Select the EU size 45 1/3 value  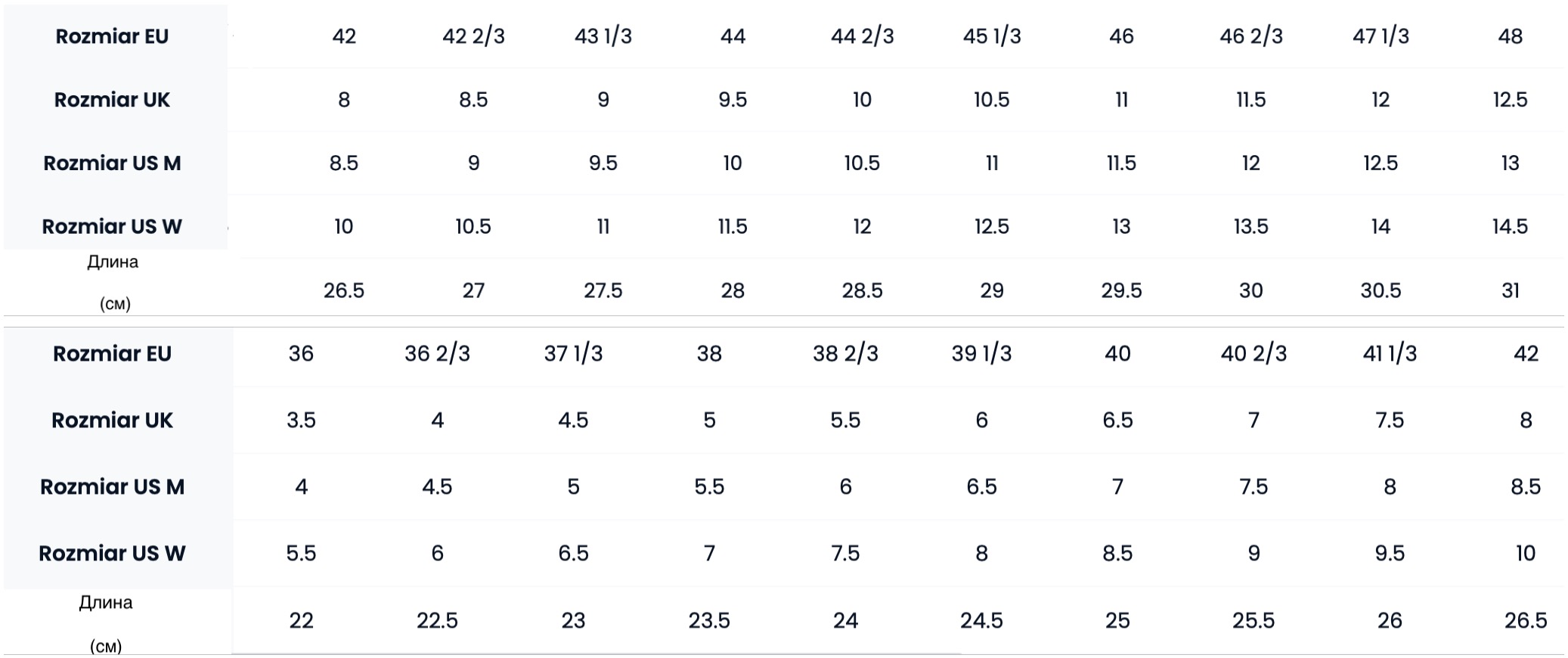click(991, 36)
